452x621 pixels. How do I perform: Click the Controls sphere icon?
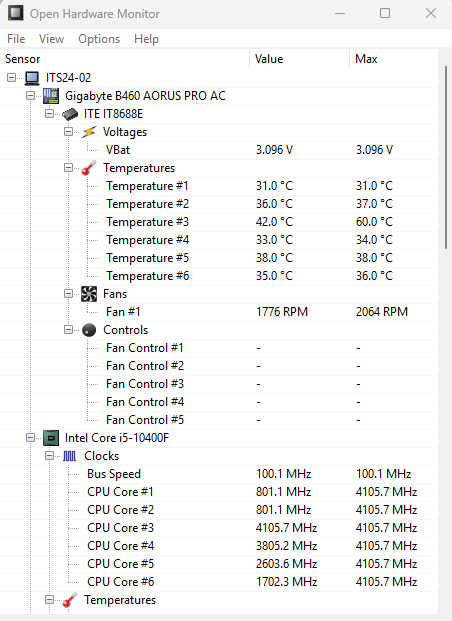click(x=89, y=330)
